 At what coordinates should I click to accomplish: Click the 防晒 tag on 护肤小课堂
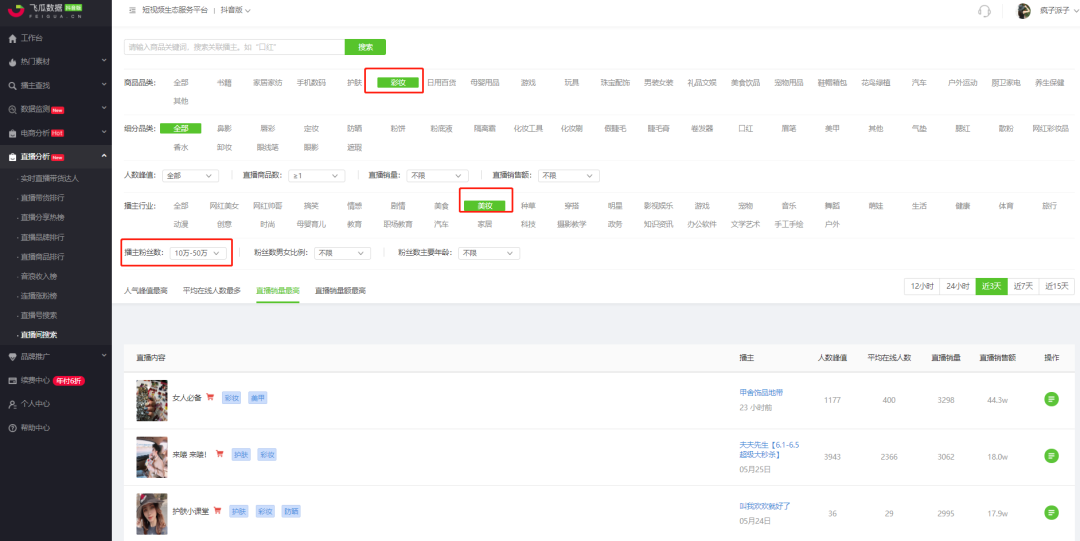pyautogui.click(x=291, y=511)
